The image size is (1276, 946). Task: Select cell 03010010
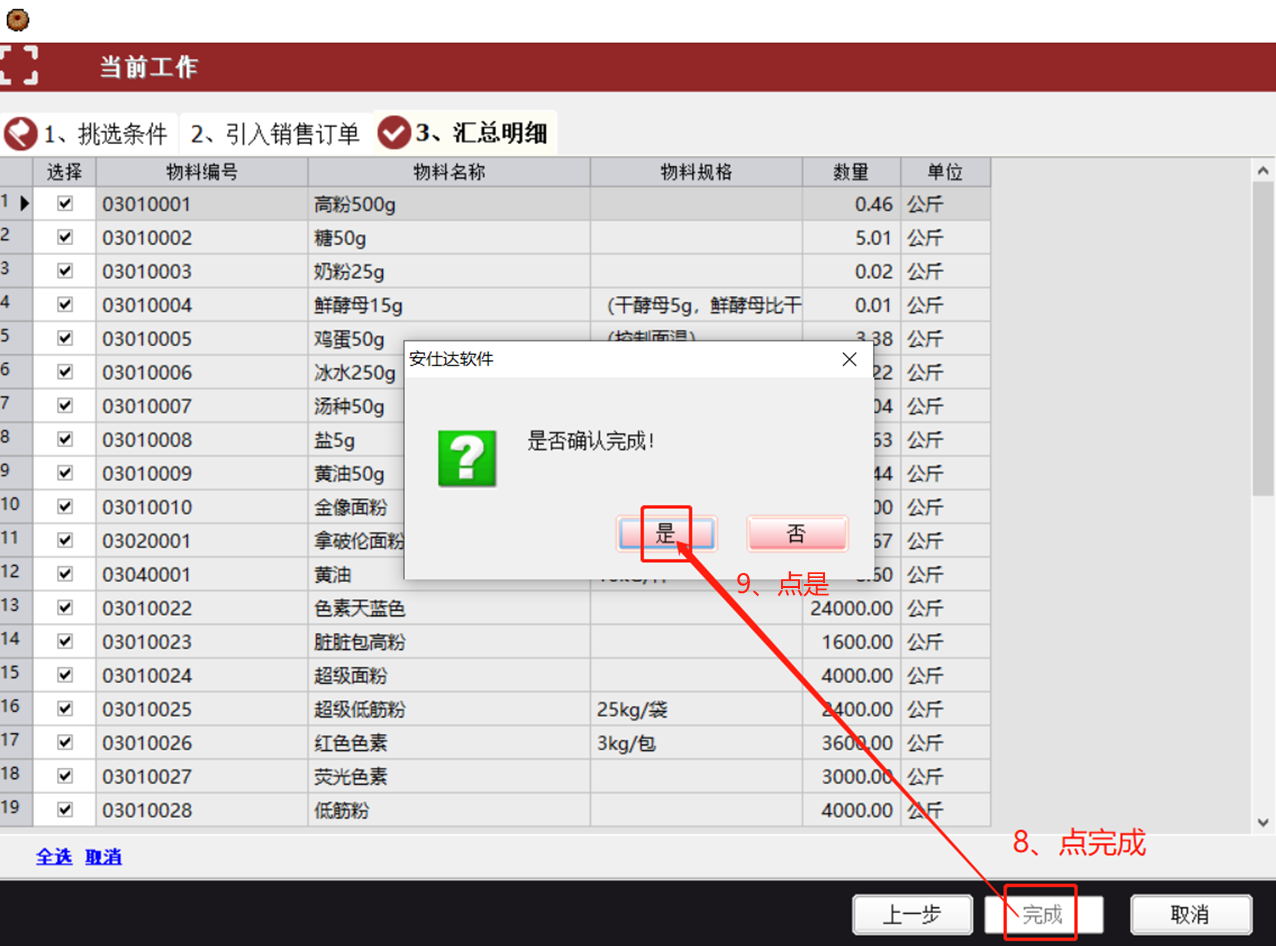(202, 507)
